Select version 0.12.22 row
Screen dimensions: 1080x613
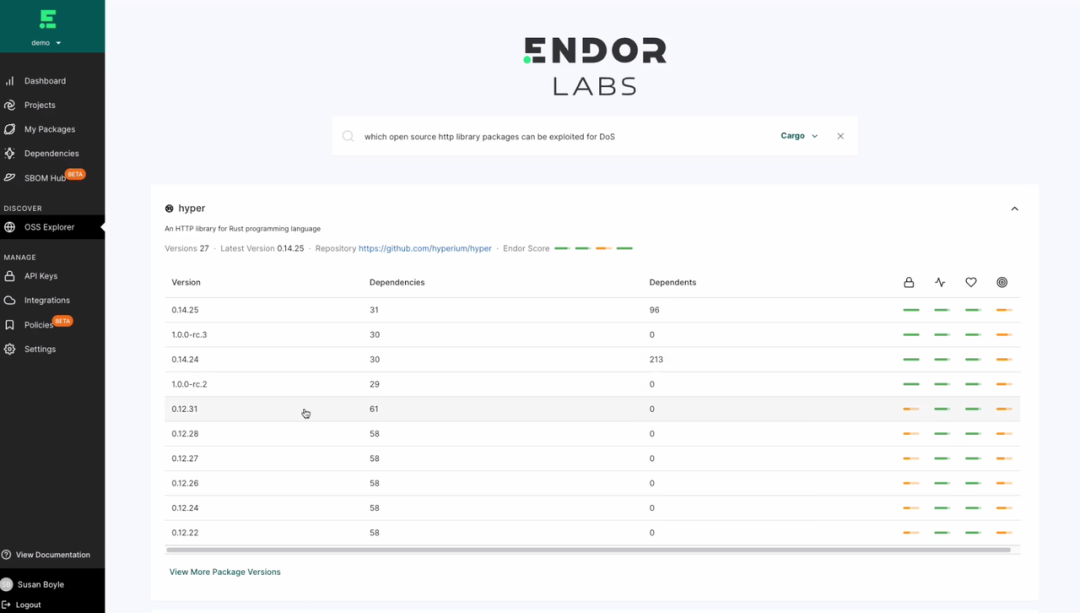point(592,532)
